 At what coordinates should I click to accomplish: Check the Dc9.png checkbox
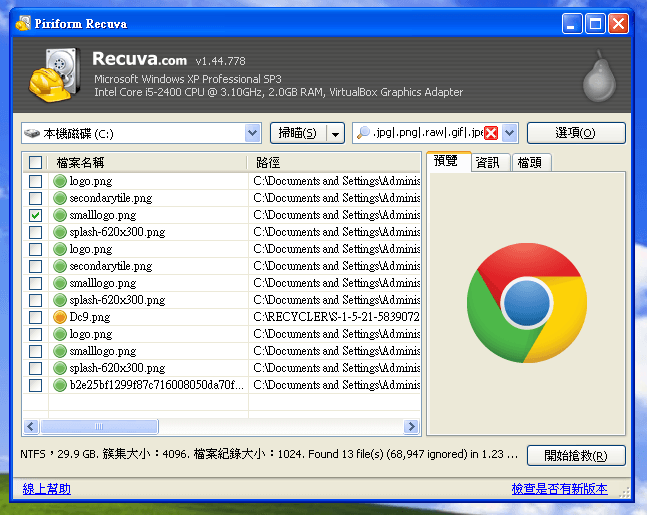click(x=35, y=317)
